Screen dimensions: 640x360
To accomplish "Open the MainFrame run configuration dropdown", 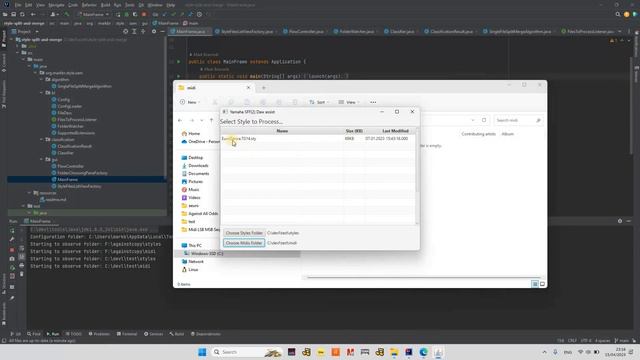I will pyautogui.click(x=93, y=14).
